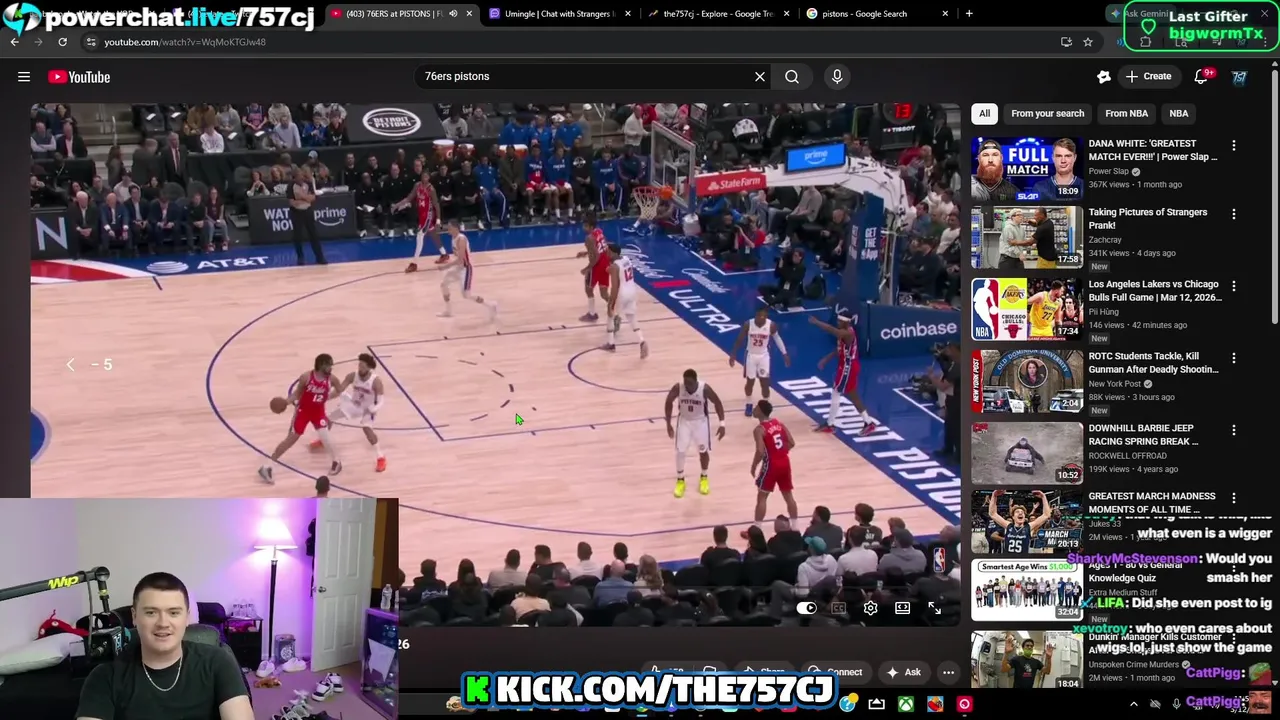Open Downhill Barbie Jeep Racing thumbnail
Image resolution: width=1280 pixels, height=720 pixels.
pyautogui.click(x=1027, y=452)
